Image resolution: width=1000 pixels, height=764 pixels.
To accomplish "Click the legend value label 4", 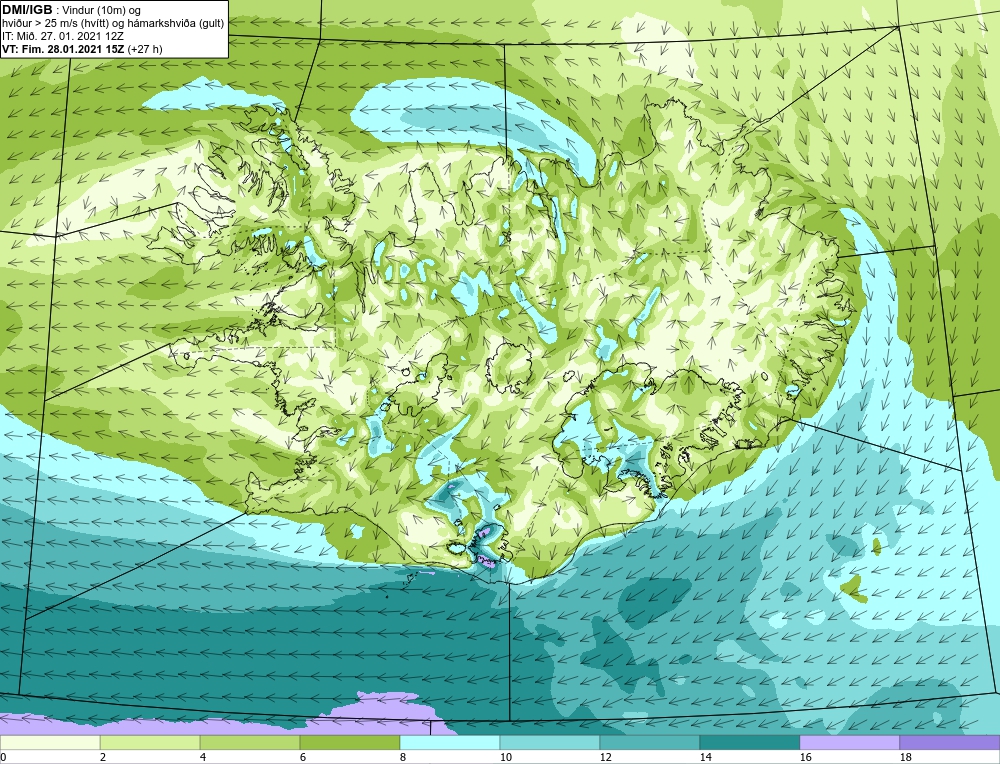I will 203,758.
